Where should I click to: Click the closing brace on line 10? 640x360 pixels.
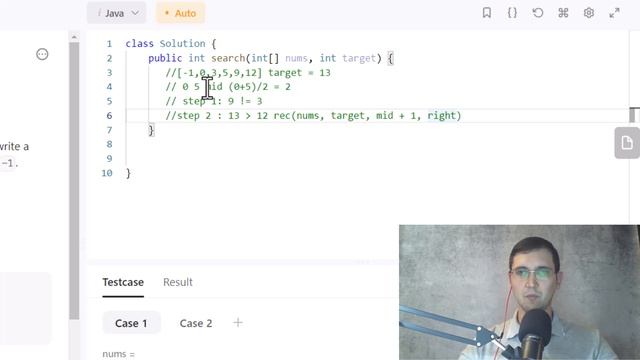click(128, 173)
